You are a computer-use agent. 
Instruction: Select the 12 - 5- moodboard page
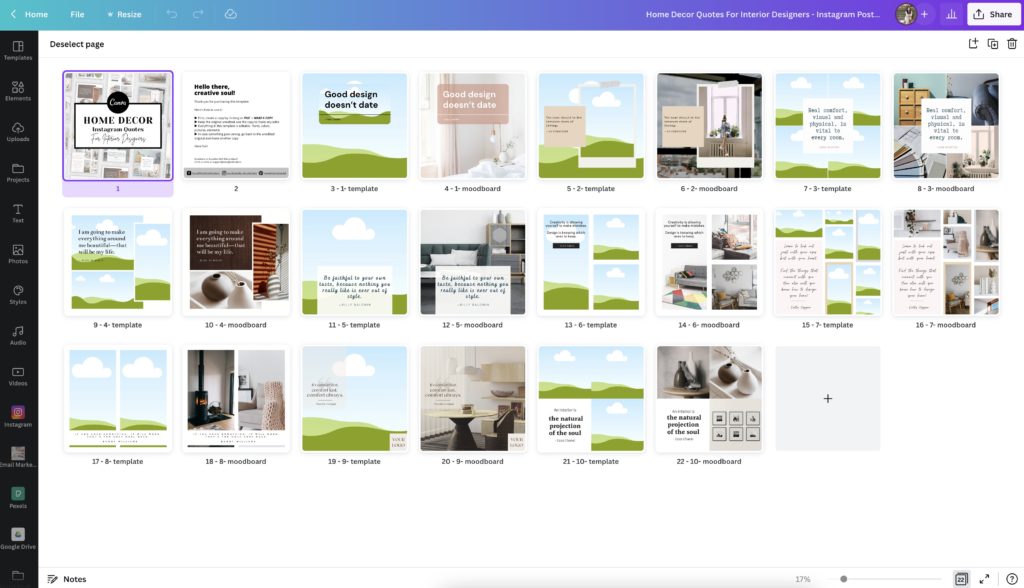click(472, 262)
